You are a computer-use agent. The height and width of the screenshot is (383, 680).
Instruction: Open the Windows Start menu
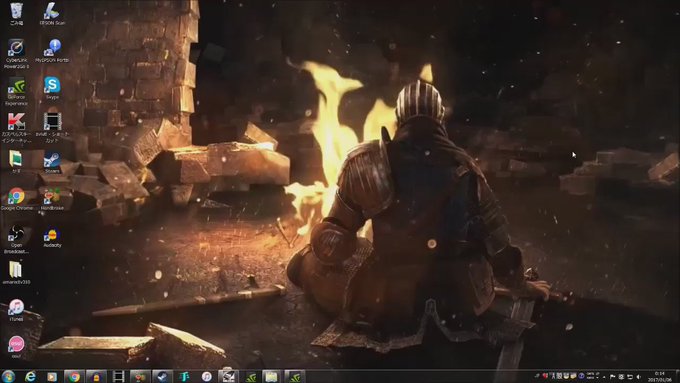coord(8,376)
